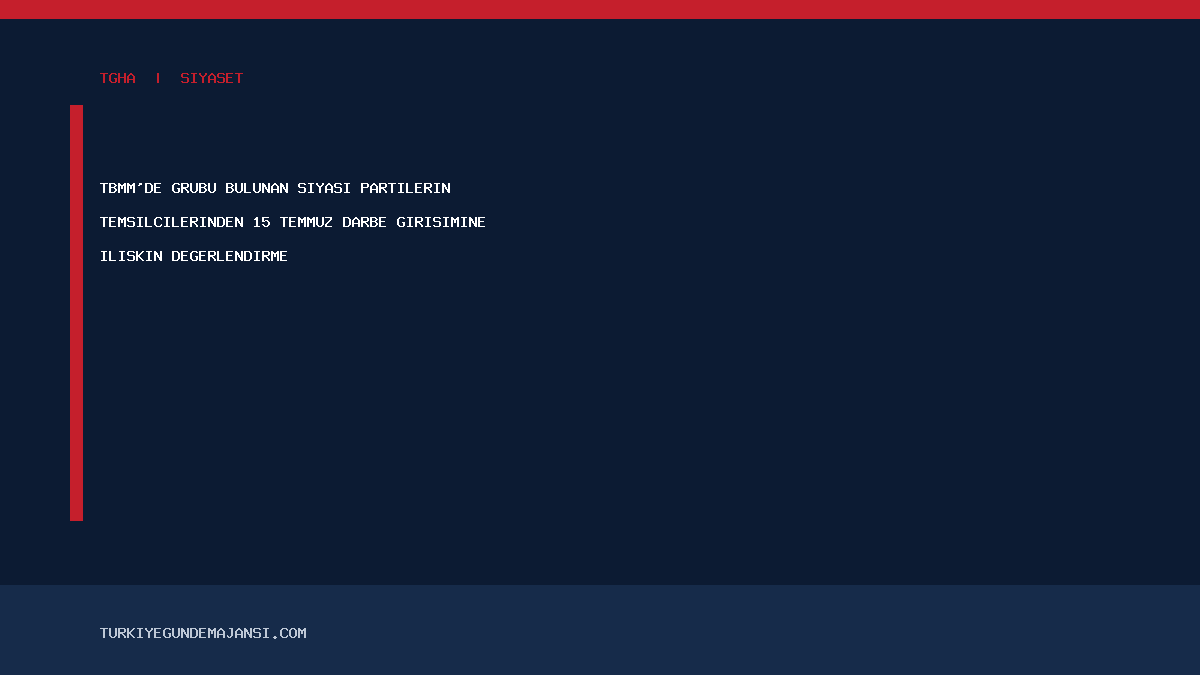
Task: Select the word TEMMUZ in the headline
Action: 306,222
